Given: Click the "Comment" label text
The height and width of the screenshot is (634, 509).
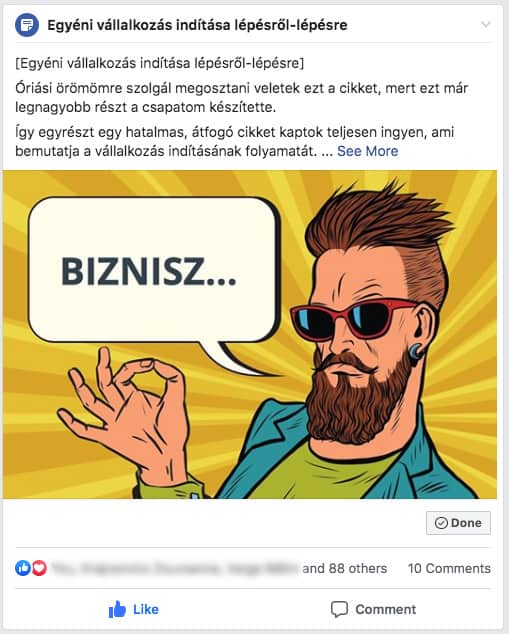Looking at the screenshot, I should click(x=385, y=609).
